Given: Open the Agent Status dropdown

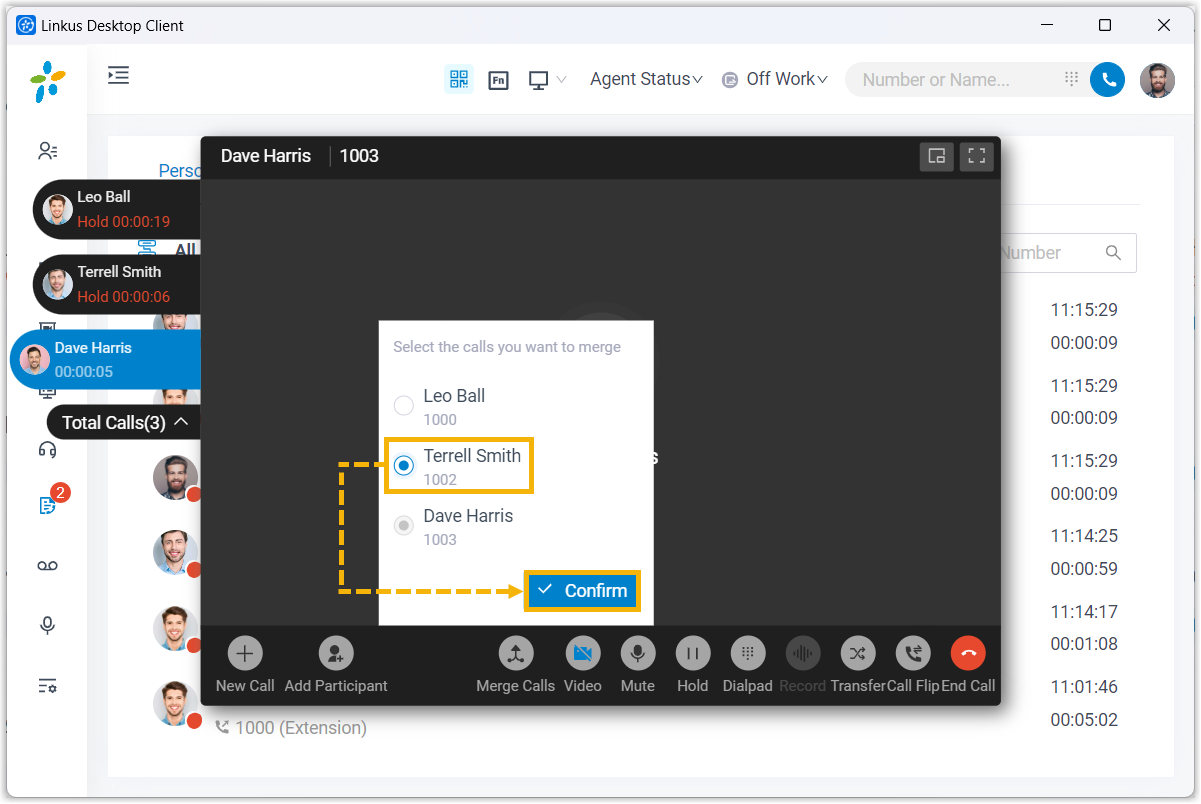Looking at the screenshot, I should (x=646, y=79).
